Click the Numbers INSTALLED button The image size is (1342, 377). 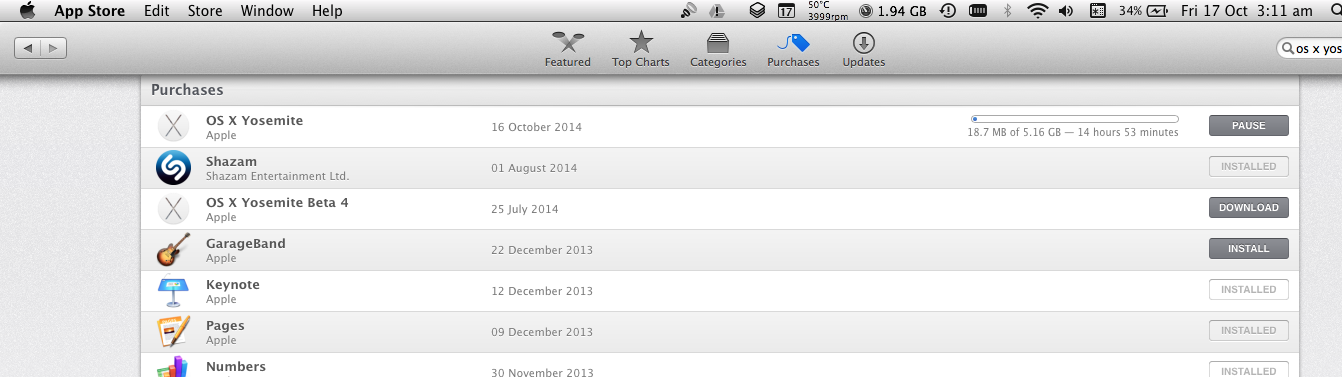click(x=1249, y=370)
